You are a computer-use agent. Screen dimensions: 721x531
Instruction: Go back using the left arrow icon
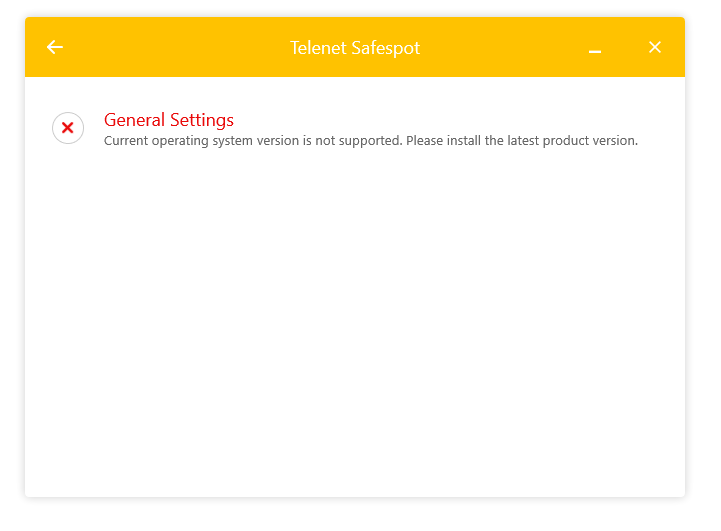coord(55,47)
